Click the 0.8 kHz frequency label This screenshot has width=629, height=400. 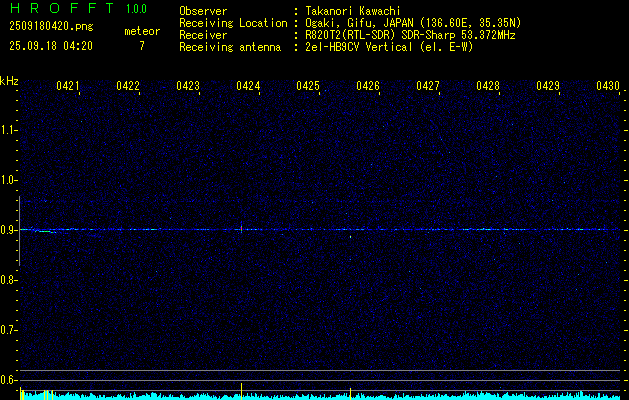coord(8,280)
